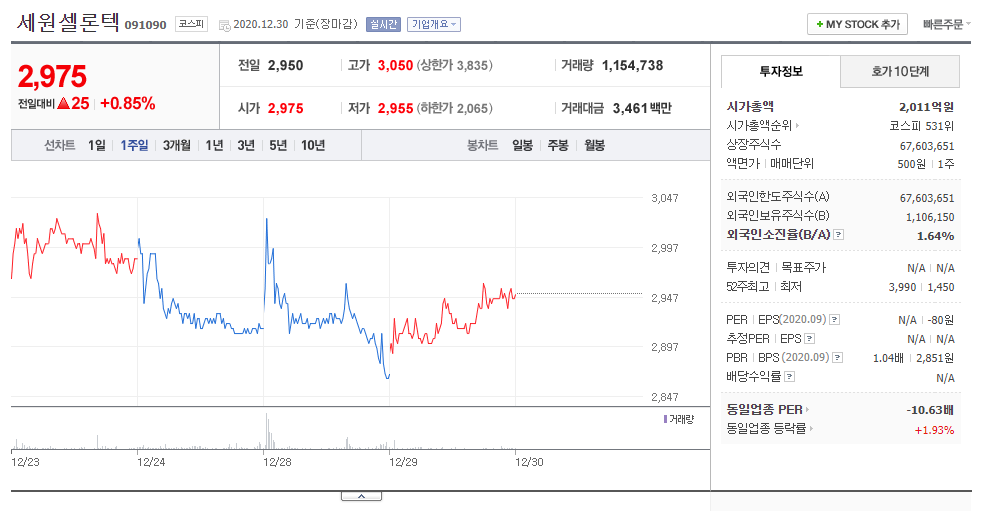Switch to the 호가10단계 tab

coord(900,71)
